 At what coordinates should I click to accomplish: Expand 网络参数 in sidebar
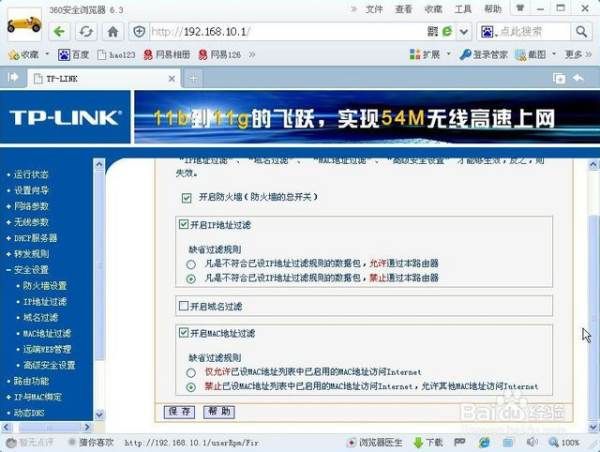coord(31,206)
